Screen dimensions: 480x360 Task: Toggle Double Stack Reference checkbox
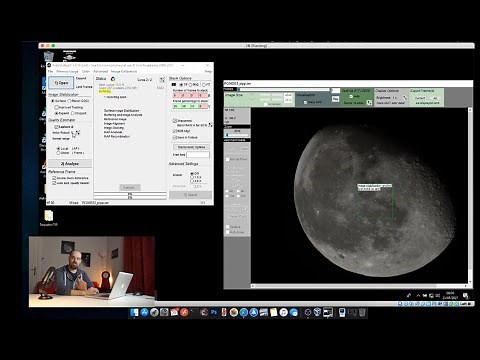click(x=70, y=178)
